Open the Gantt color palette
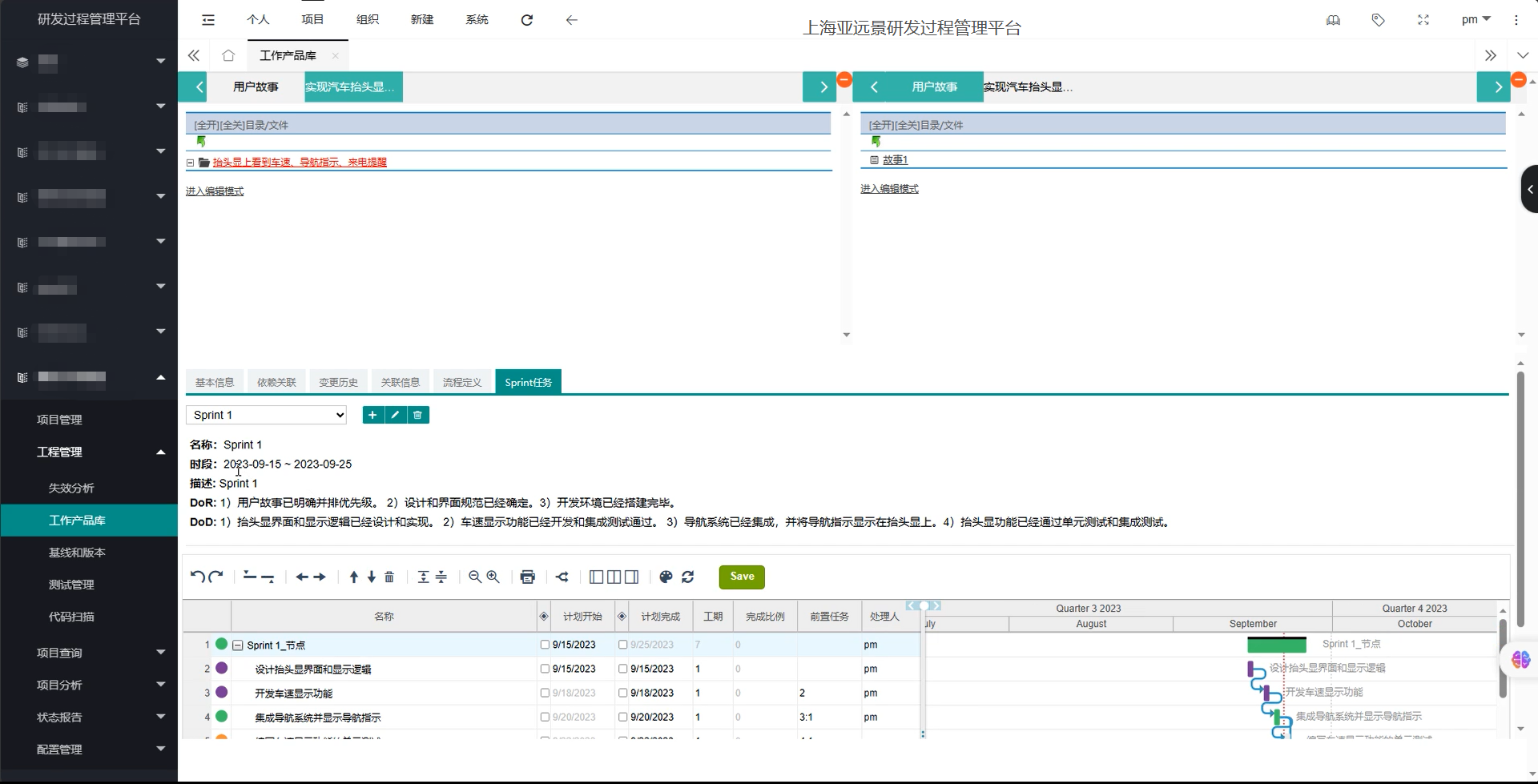Image resolution: width=1538 pixels, height=784 pixels. point(666,577)
